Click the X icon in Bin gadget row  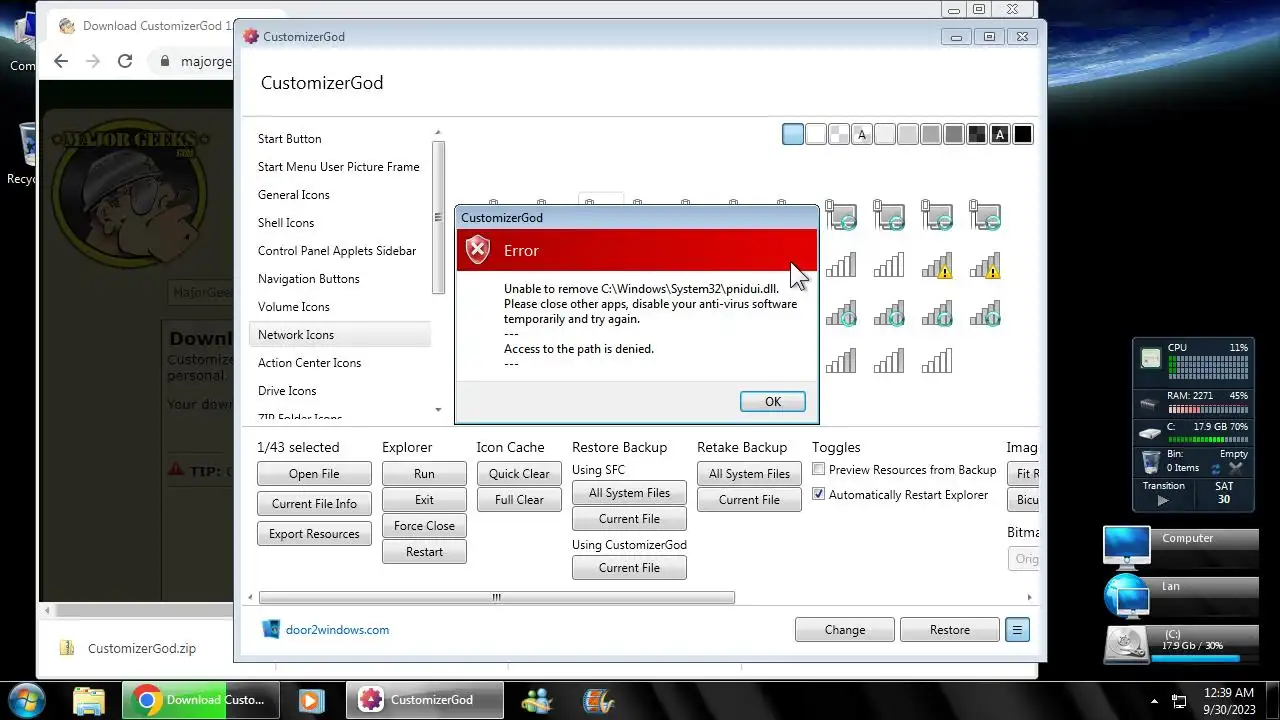click(x=1236, y=468)
